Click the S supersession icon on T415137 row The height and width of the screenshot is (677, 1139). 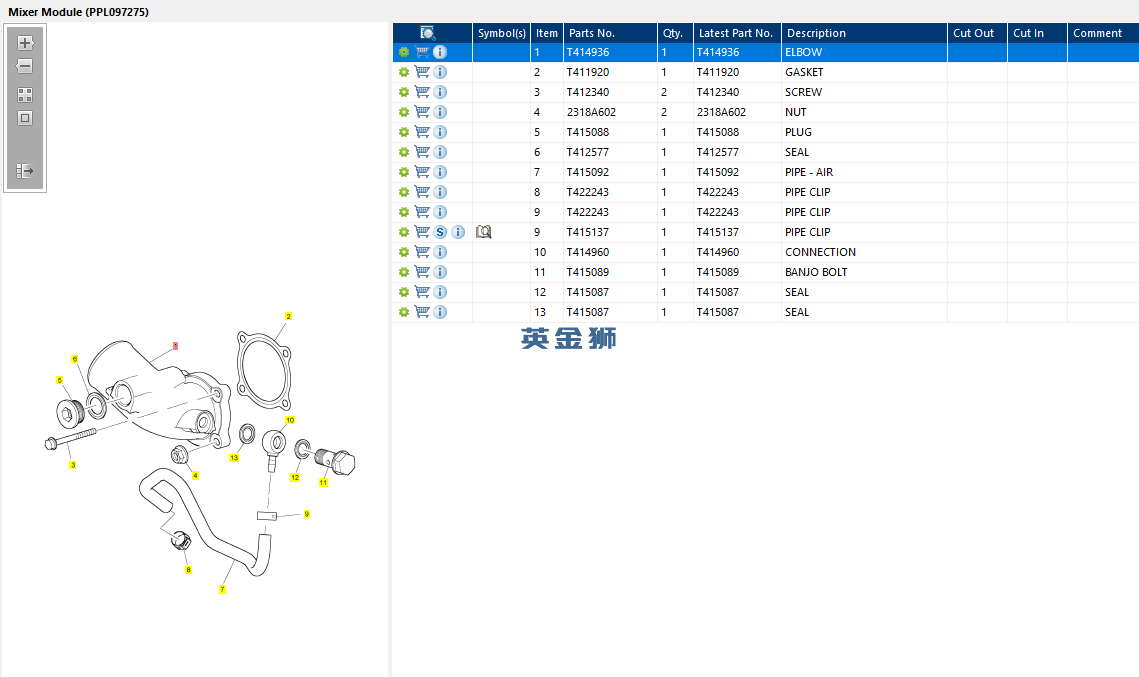pos(440,232)
